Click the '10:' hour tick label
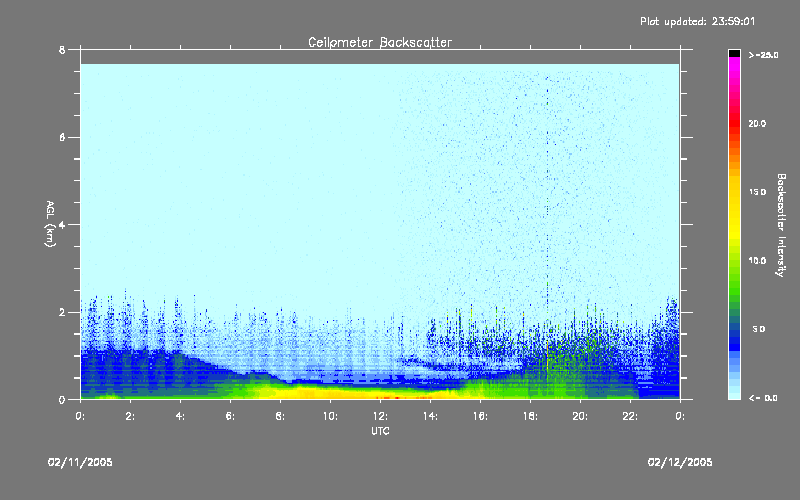This screenshot has width=800, height=500. [x=330, y=416]
